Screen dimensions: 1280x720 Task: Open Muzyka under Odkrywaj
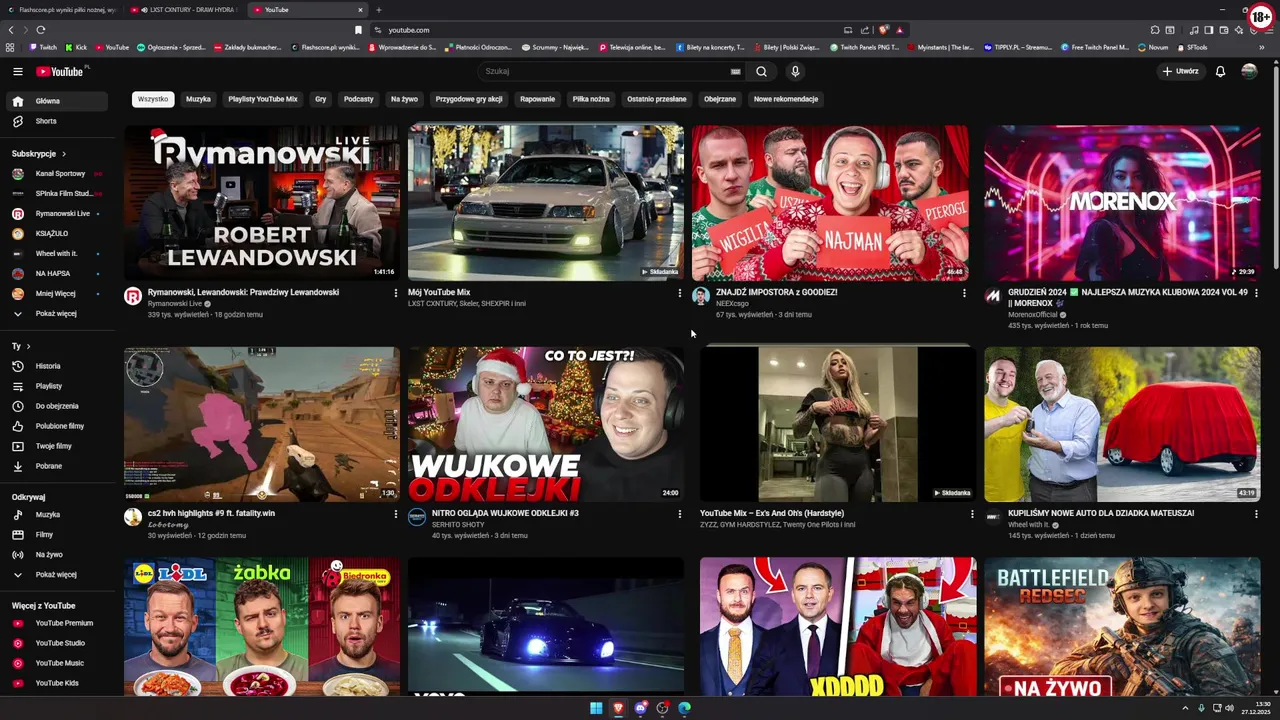[55, 514]
